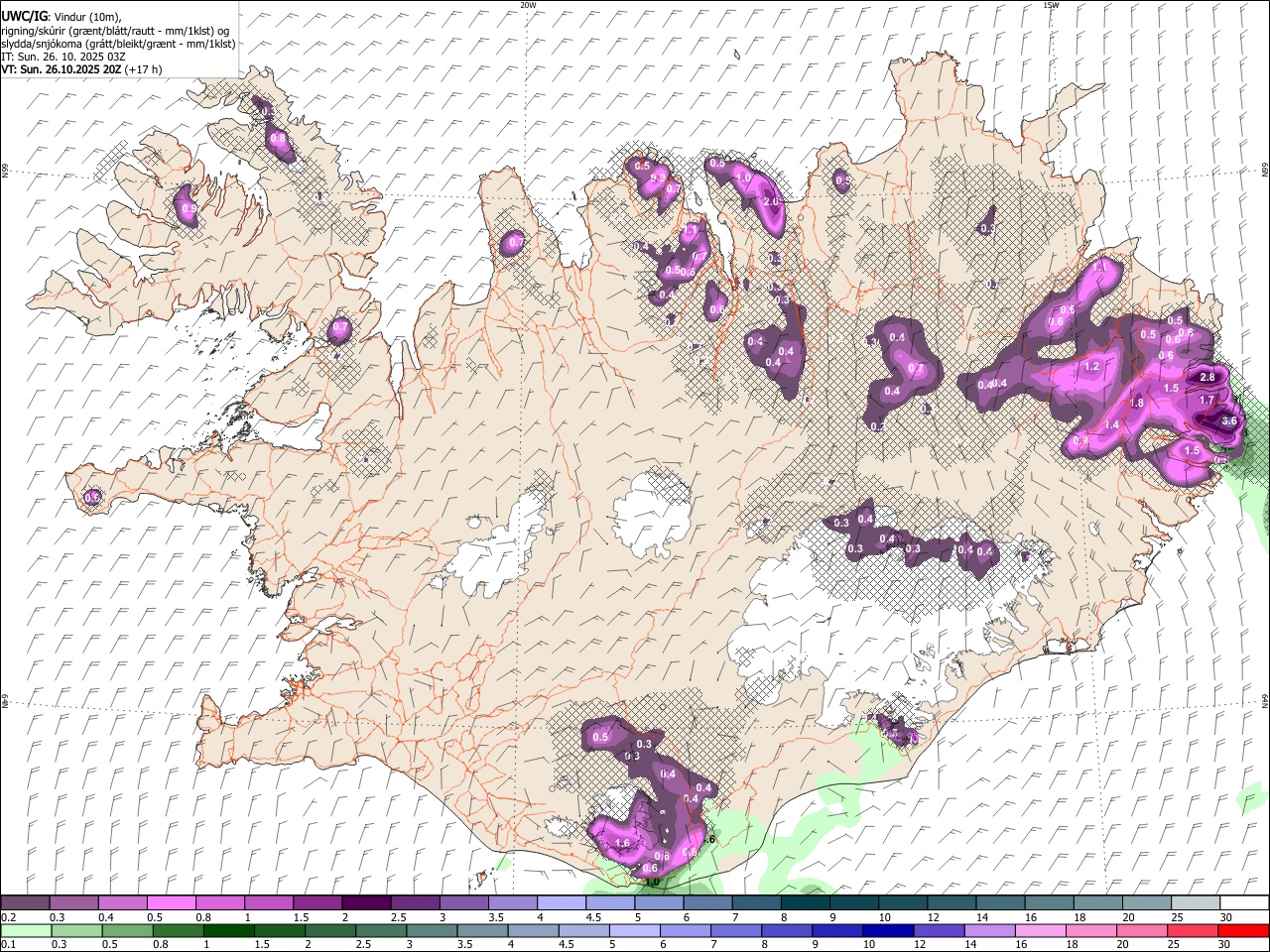Click the 1.6 precipitation value in the south
Image resolution: width=1270 pixels, height=952 pixels.
pyautogui.click(x=623, y=844)
